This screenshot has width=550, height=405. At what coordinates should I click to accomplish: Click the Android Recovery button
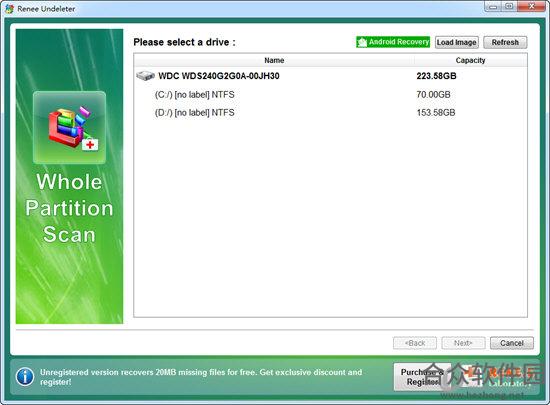pos(393,42)
